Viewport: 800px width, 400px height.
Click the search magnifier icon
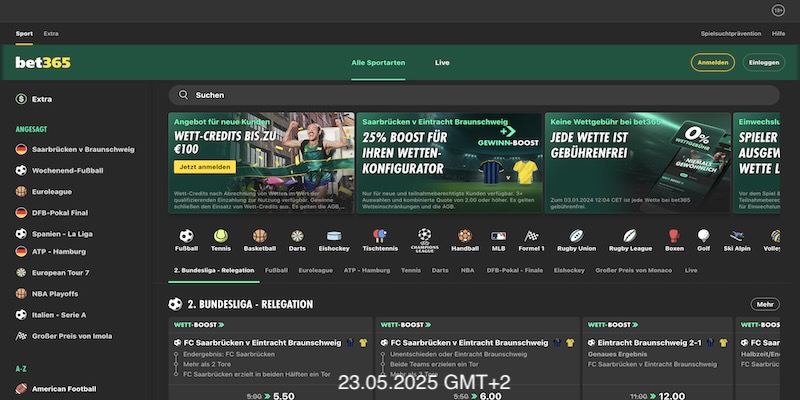[184, 95]
